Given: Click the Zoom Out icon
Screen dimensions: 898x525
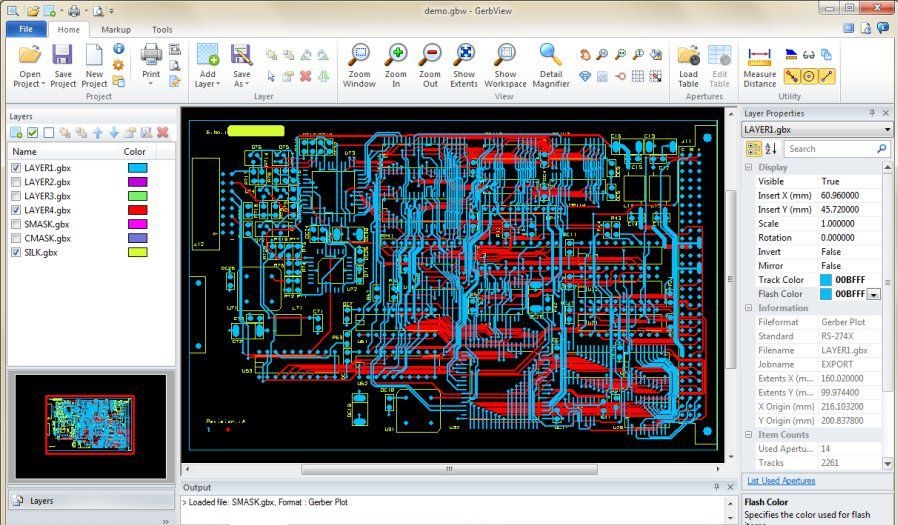Looking at the screenshot, I should [430, 55].
